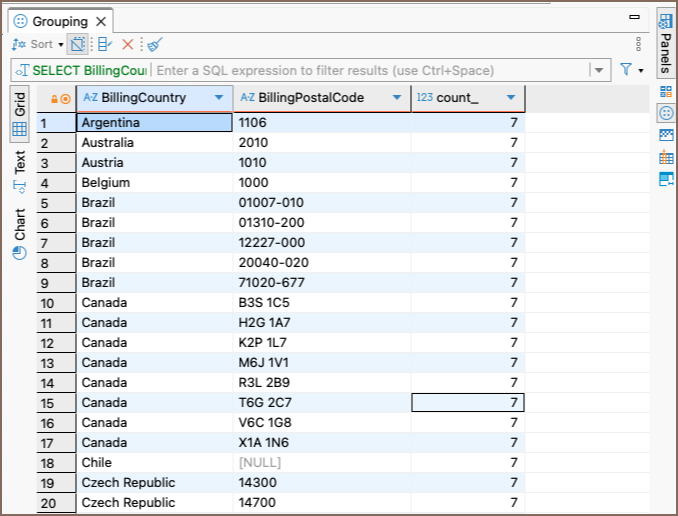Close the Grouping tab
Screen dimensions: 678x516
point(101,21)
